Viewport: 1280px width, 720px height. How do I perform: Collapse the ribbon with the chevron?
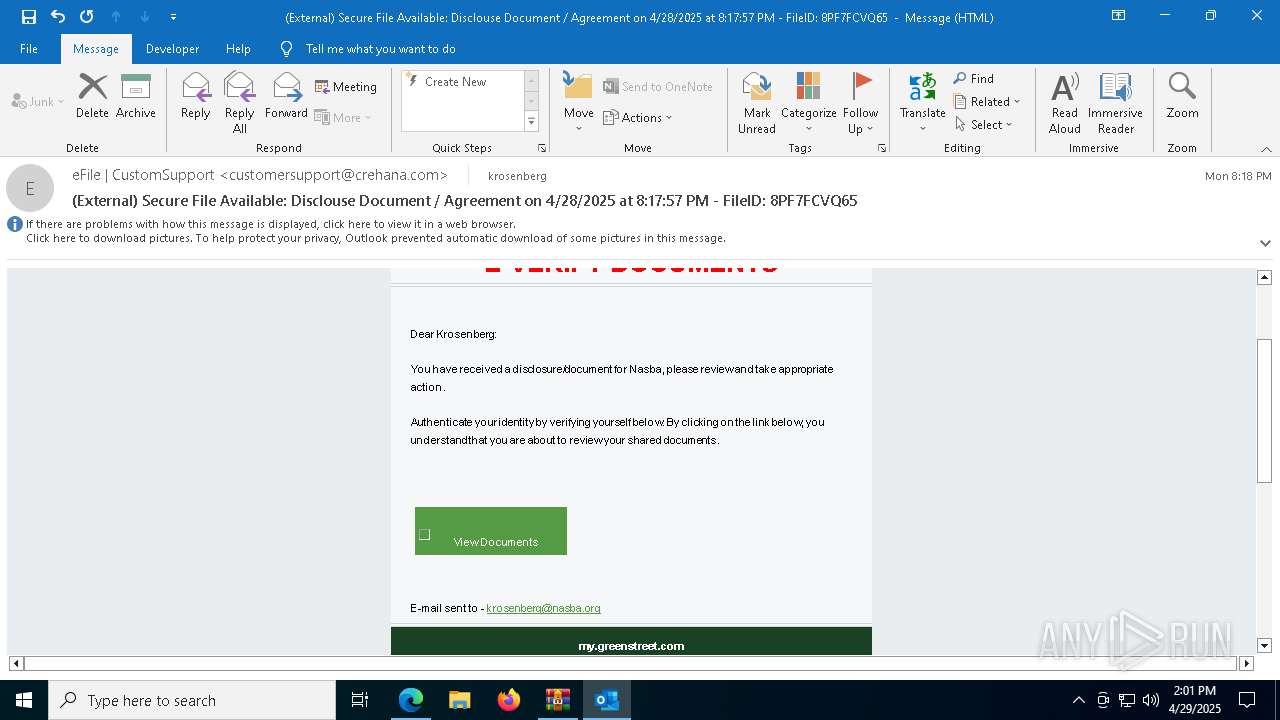point(1265,149)
